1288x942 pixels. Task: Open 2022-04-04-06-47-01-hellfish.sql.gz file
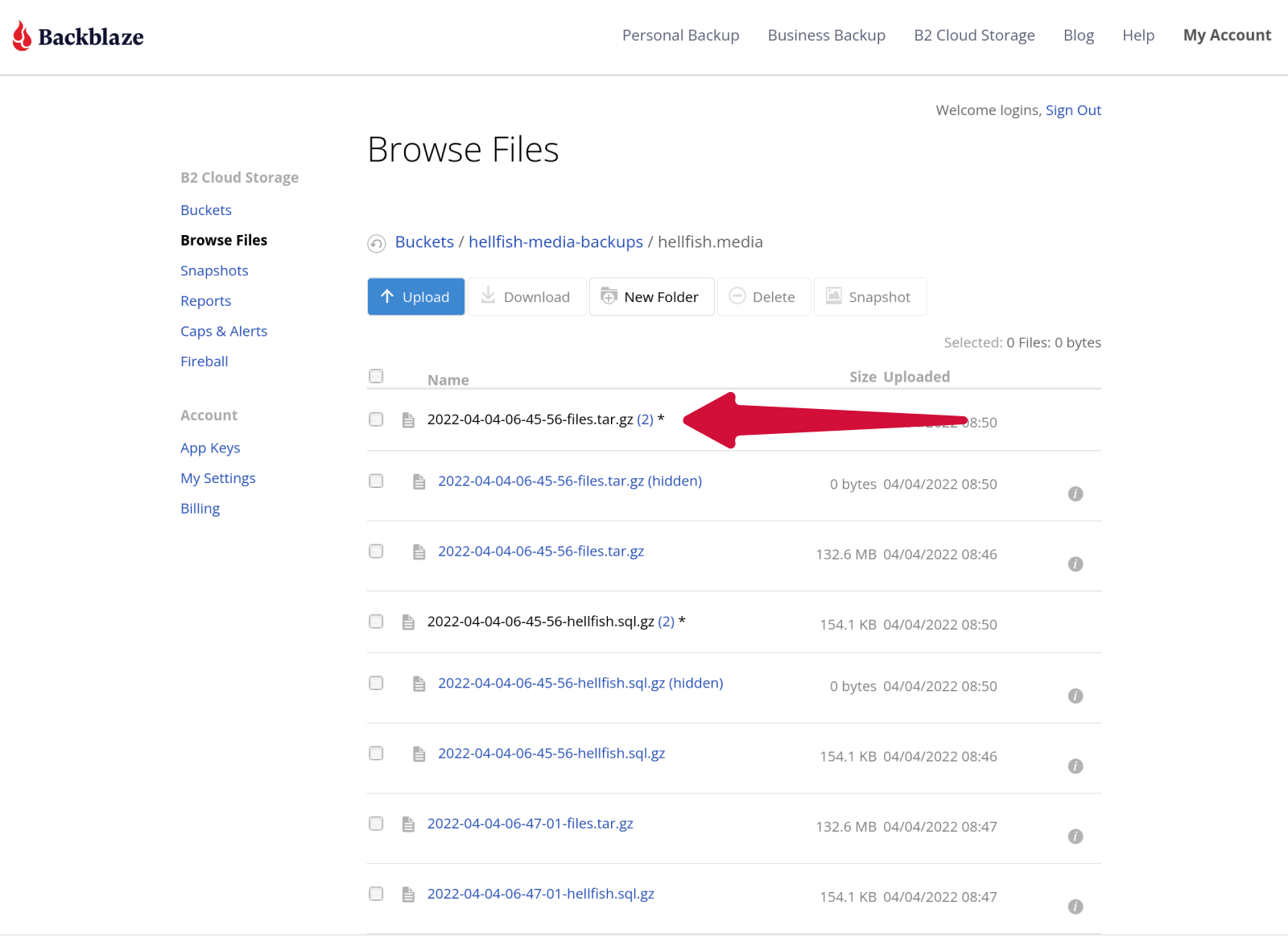tap(540, 894)
